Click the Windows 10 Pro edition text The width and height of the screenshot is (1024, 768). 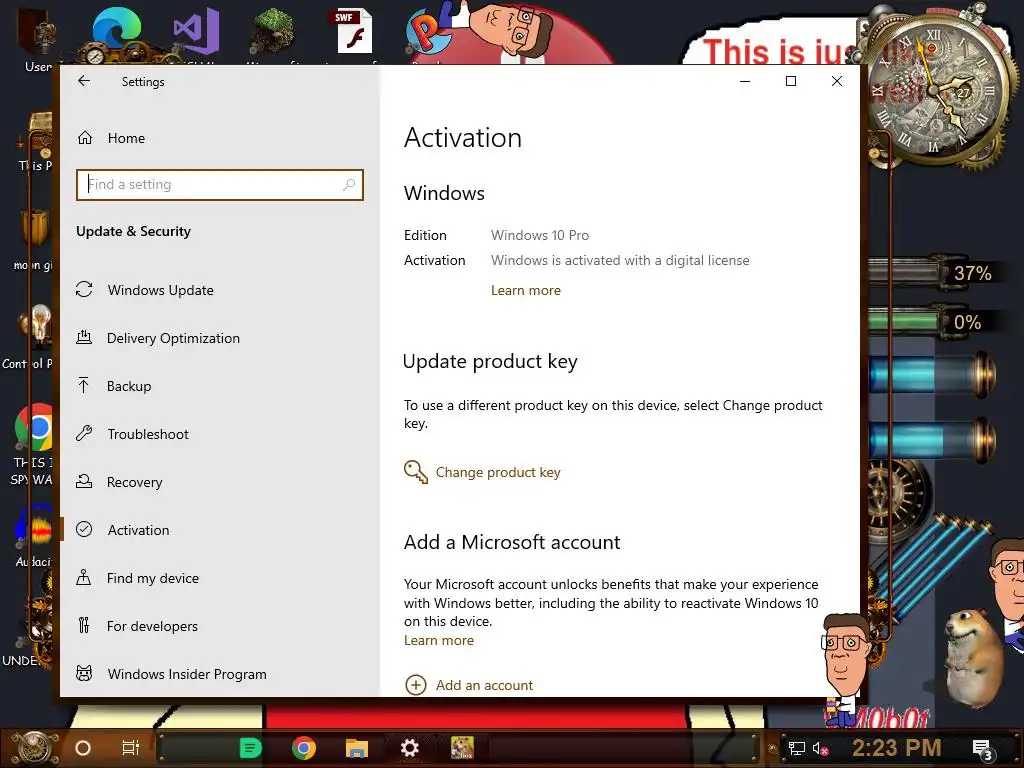pyautogui.click(x=540, y=235)
